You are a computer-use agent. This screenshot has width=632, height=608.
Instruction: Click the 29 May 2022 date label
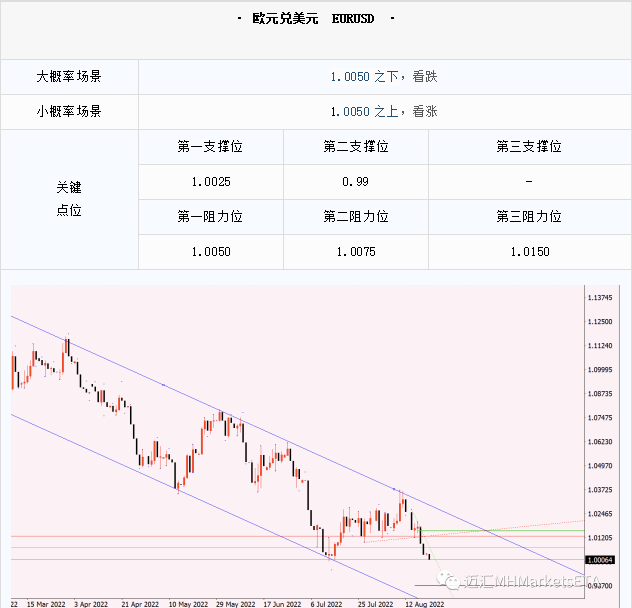pos(235,604)
